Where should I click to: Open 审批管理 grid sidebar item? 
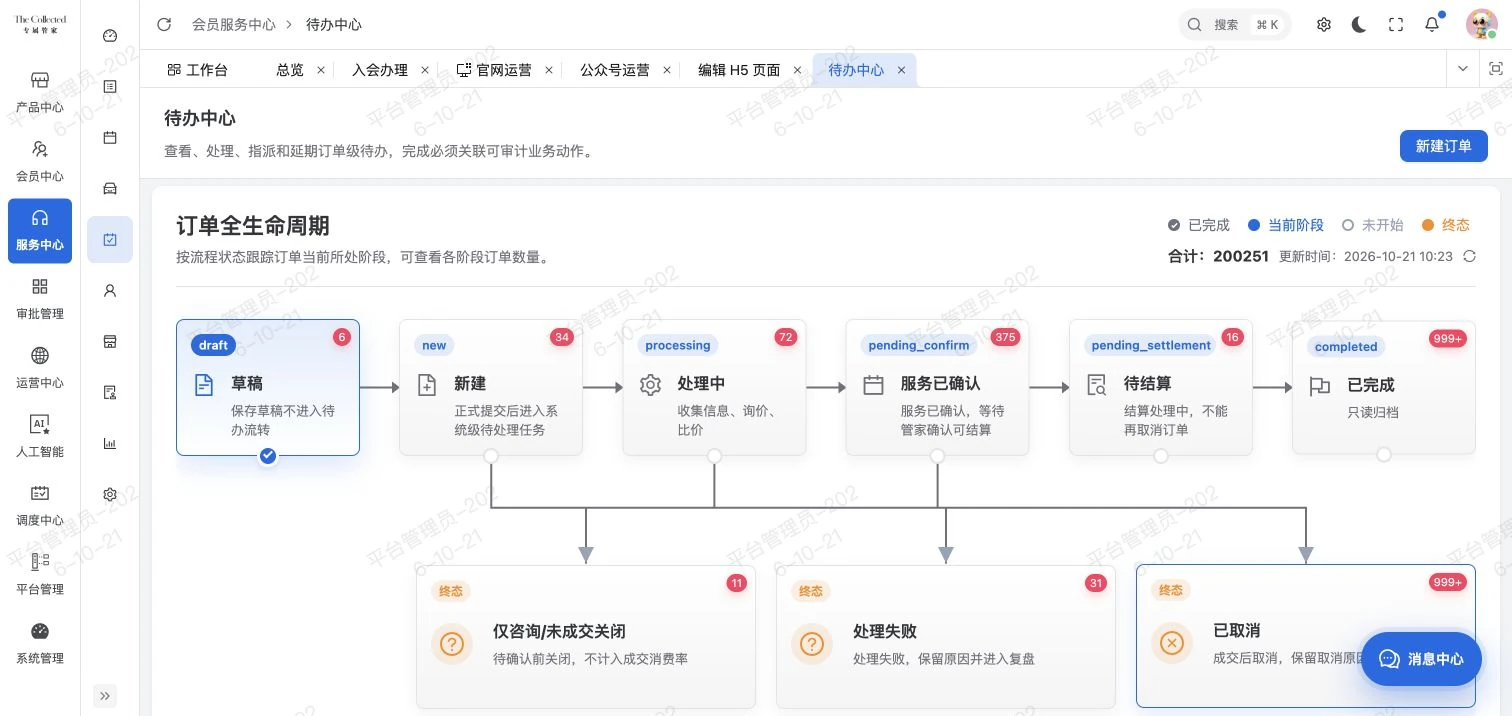tap(40, 299)
